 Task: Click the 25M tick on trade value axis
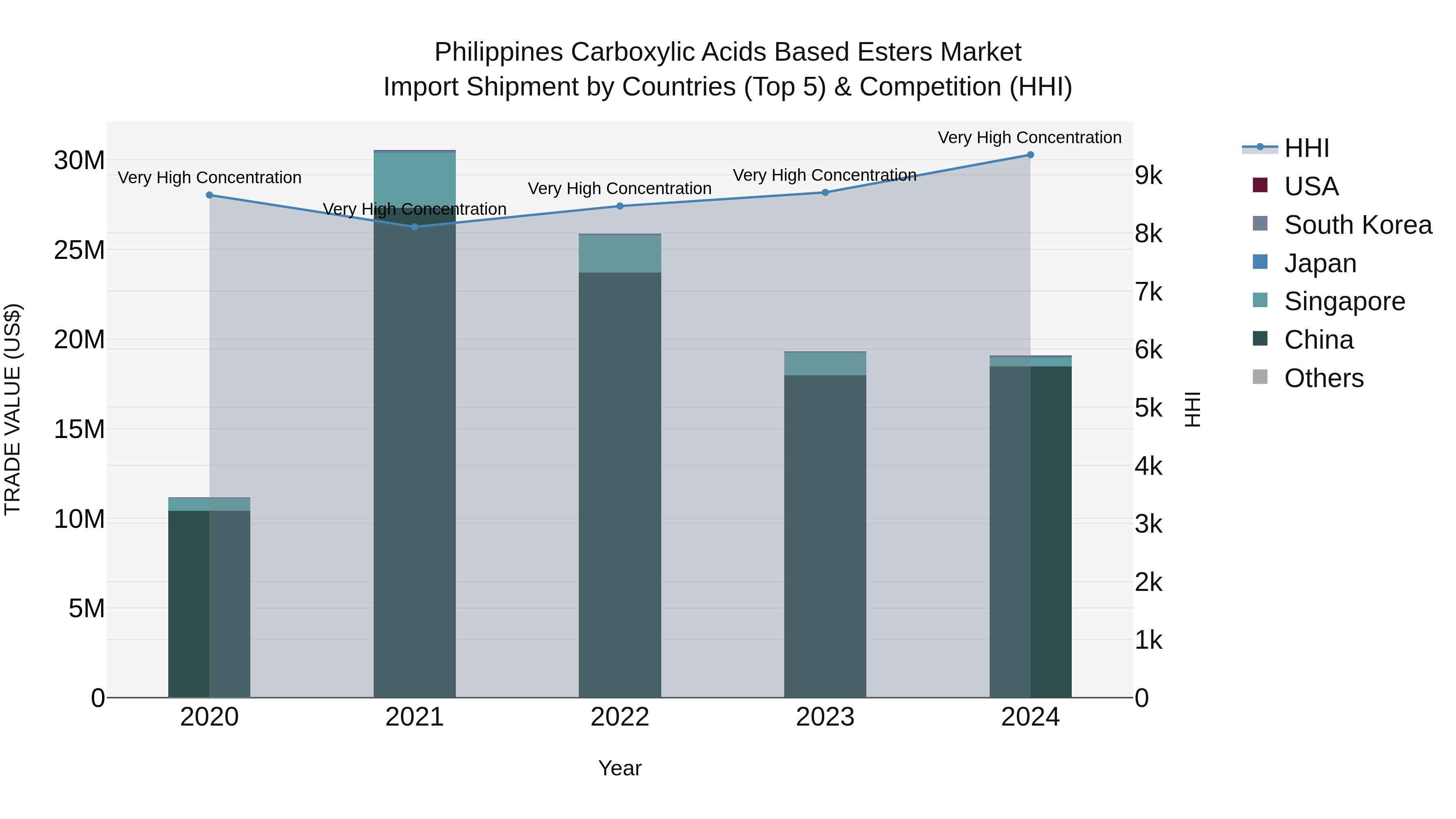pos(79,250)
